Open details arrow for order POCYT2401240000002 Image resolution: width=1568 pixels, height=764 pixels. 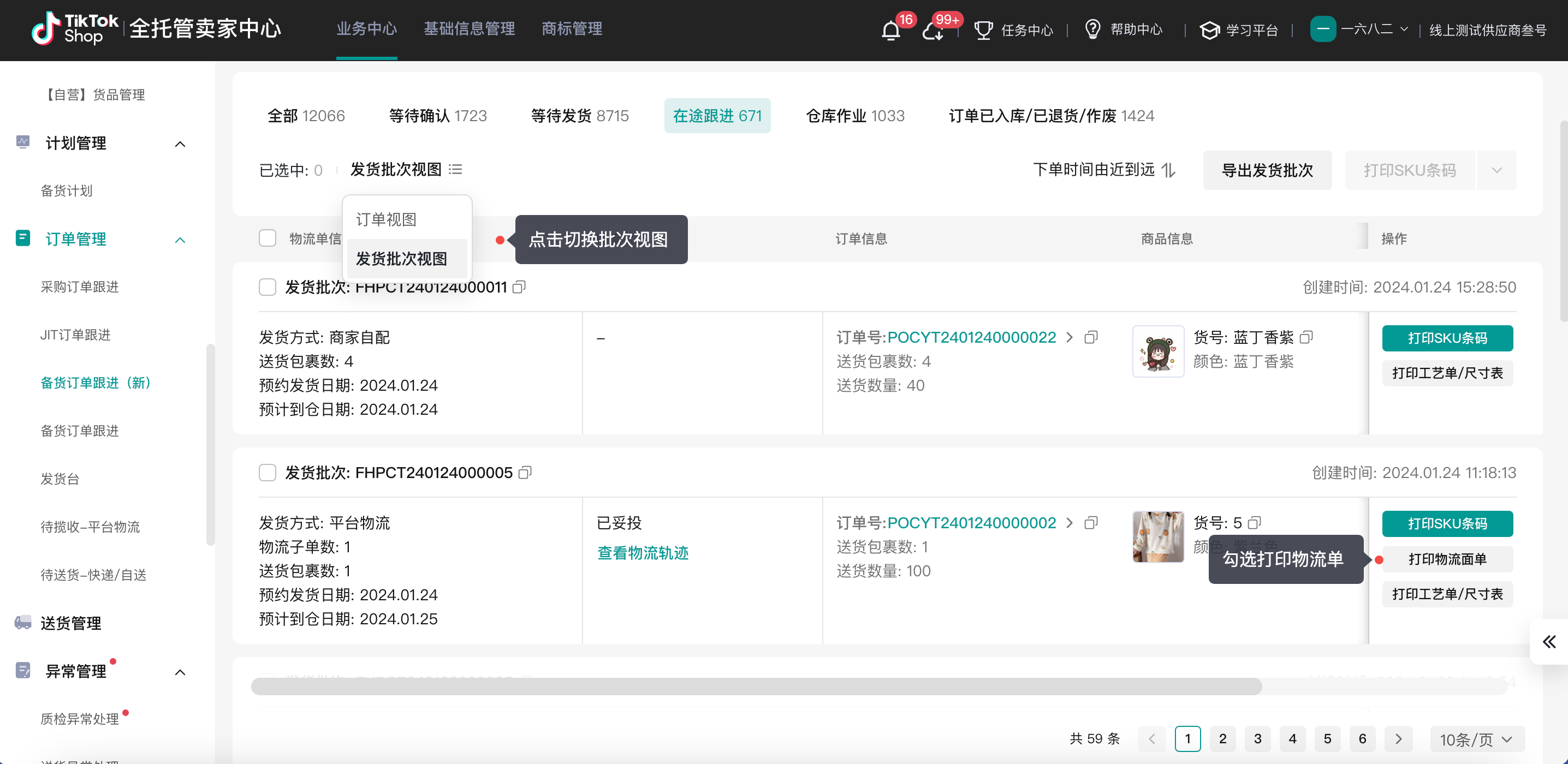1070,522
